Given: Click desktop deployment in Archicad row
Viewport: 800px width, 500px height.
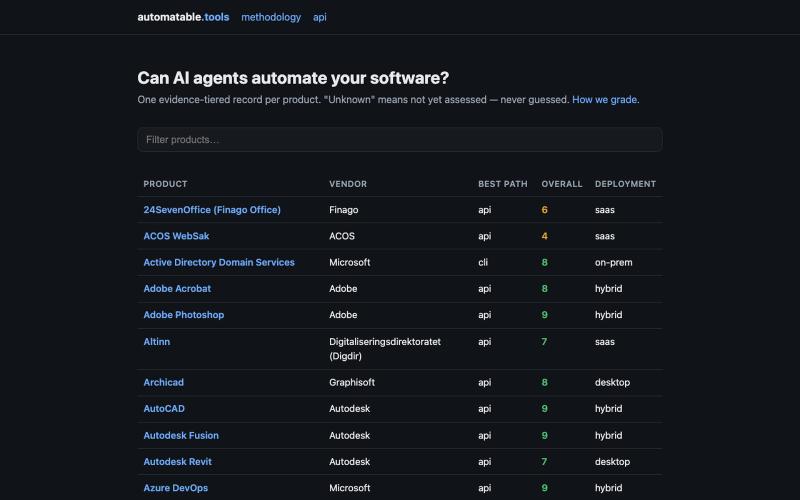Looking at the screenshot, I should pos(612,382).
